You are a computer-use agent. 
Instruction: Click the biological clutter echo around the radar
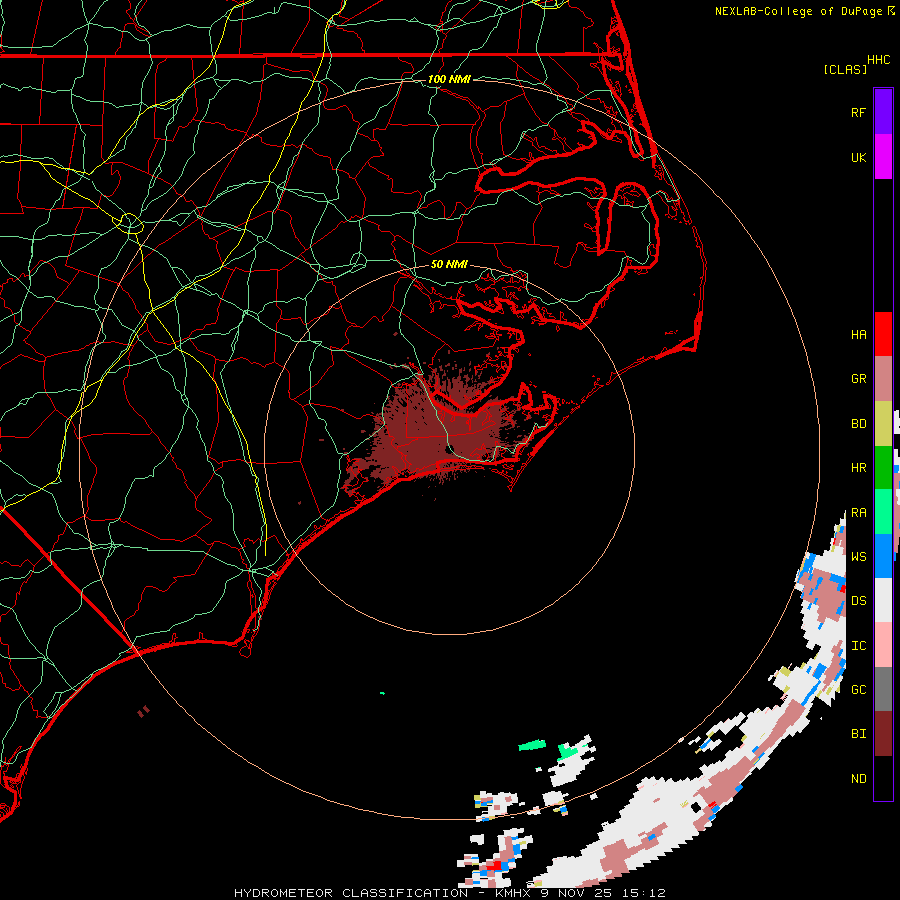click(436, 430)
